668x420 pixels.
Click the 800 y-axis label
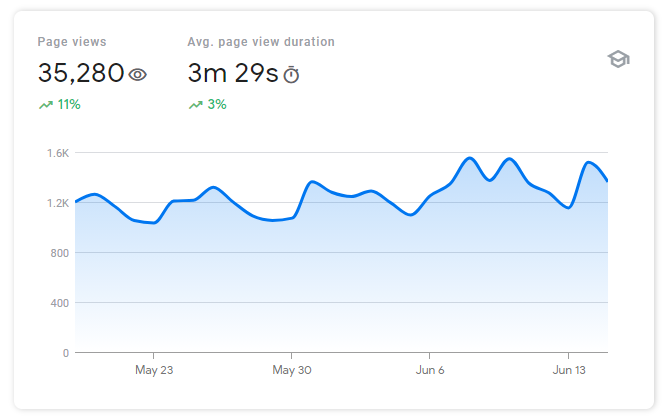pos(60,253)
